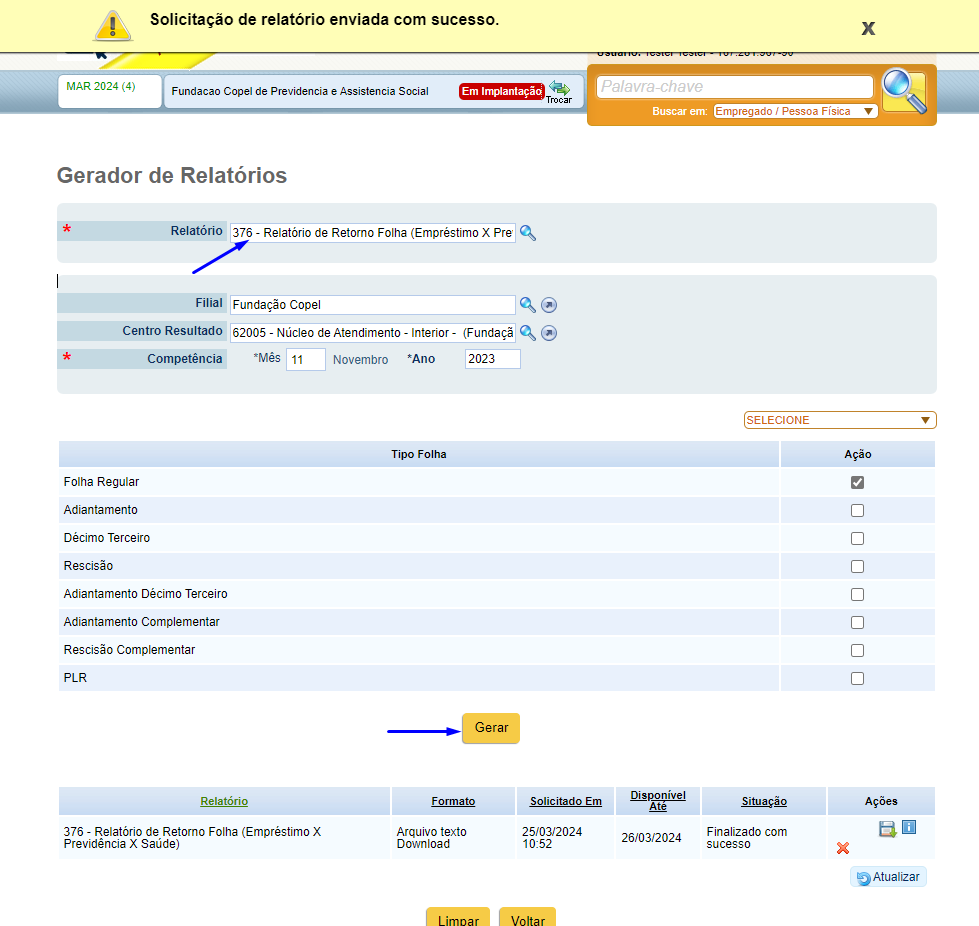Check the Rescisão Complementar checkbox
The width and height of the screenshot is (979, 926).
pos(857,651)
